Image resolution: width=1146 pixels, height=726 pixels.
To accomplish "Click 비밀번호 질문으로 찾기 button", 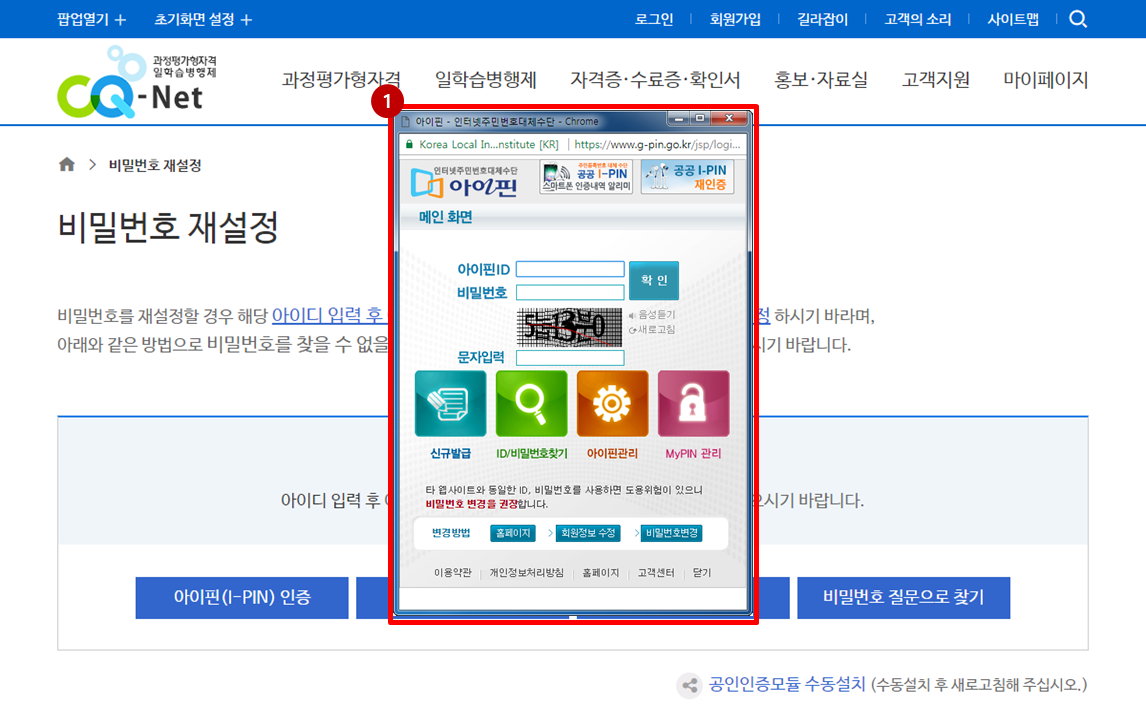I will tap(903, 597).
